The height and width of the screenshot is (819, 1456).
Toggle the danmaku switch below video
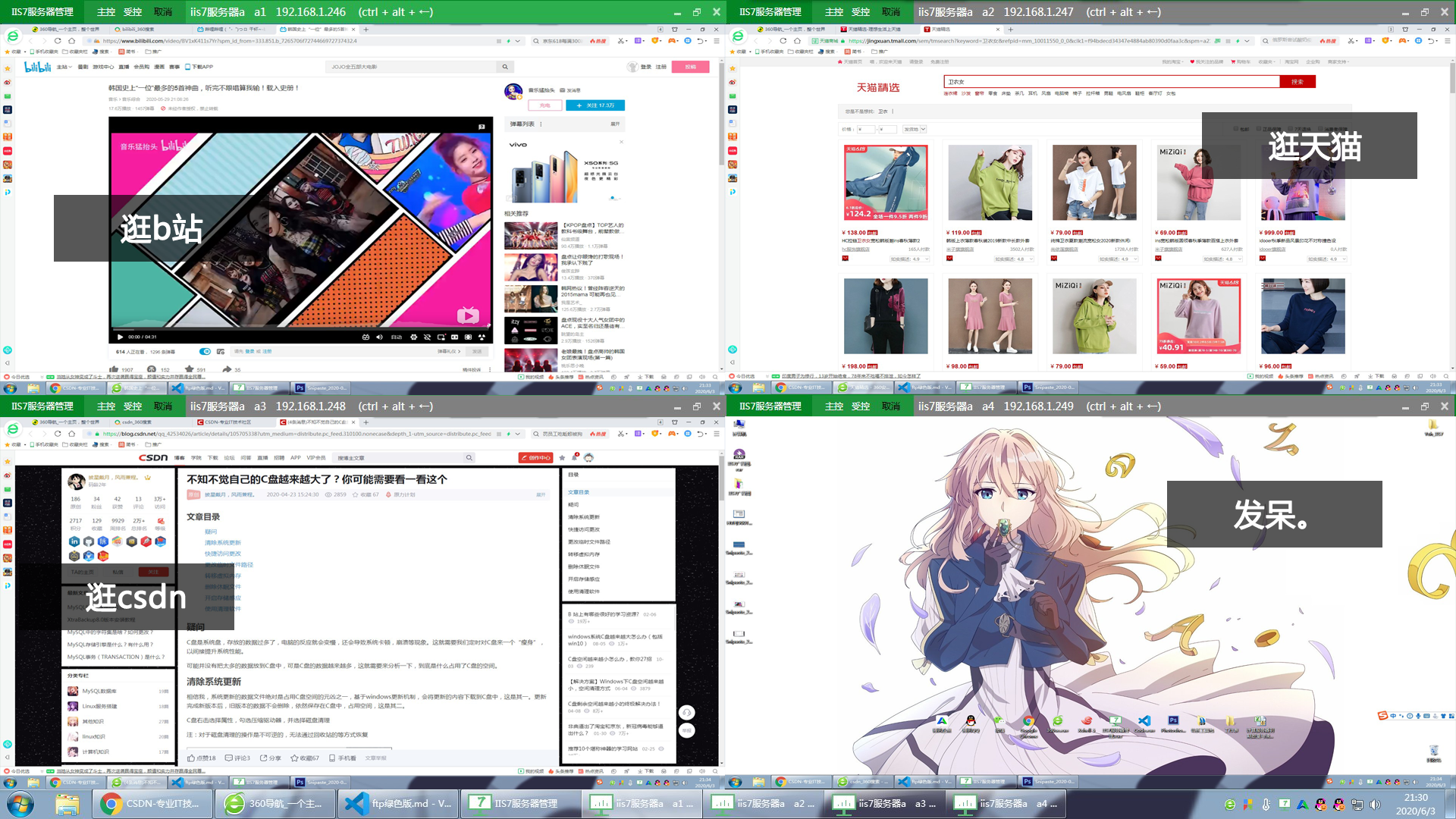[205, 351]
